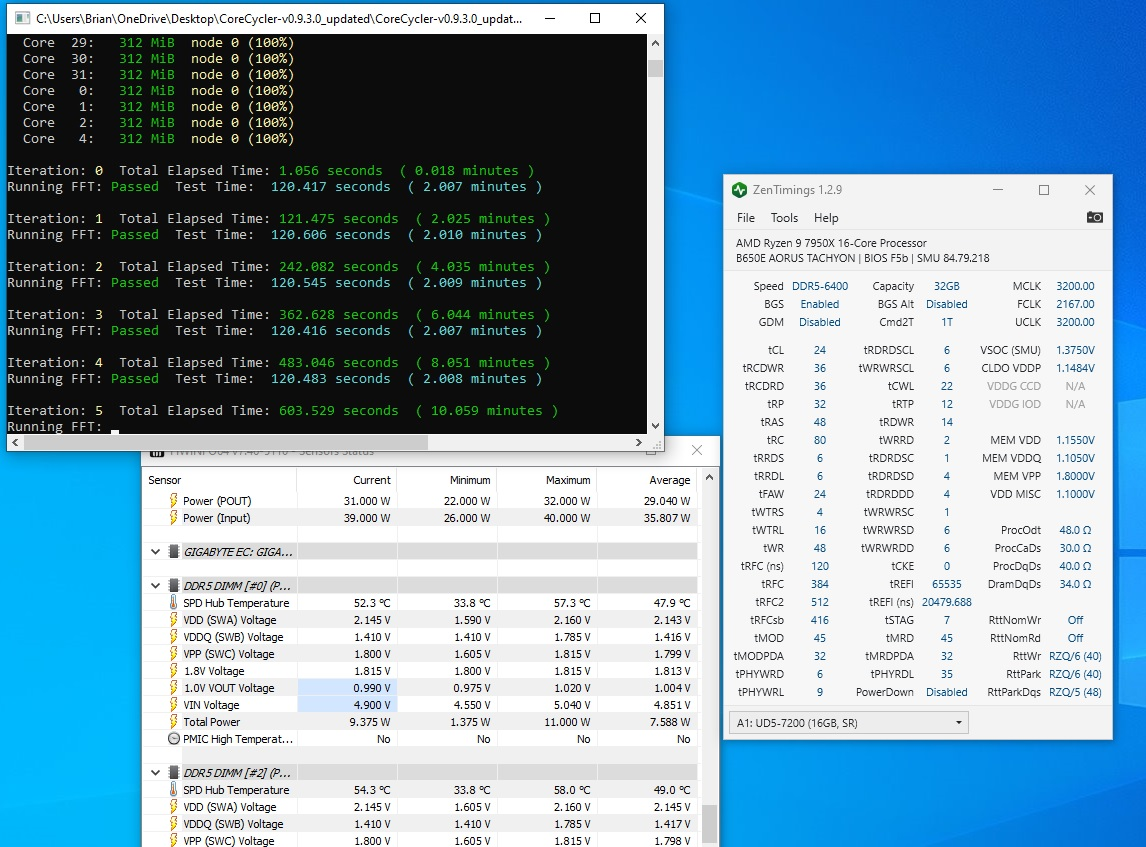
Task: Maximize the CoreCycler console window
Action: pos(595,18)
